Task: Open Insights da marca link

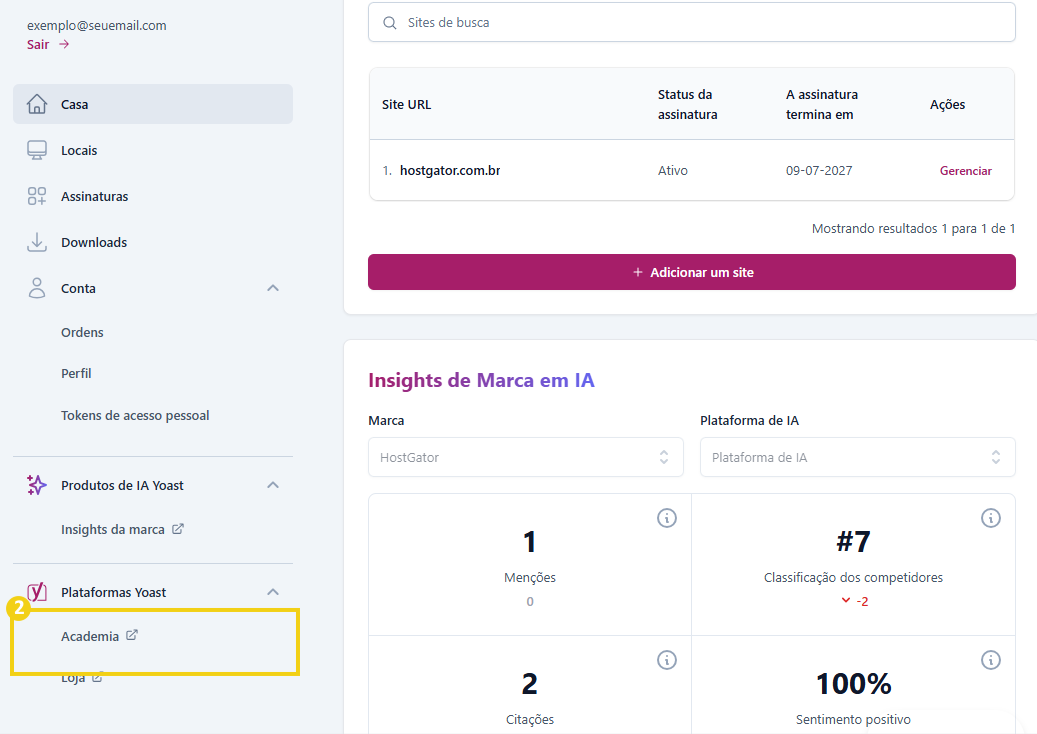Action: tap(112, 529)
